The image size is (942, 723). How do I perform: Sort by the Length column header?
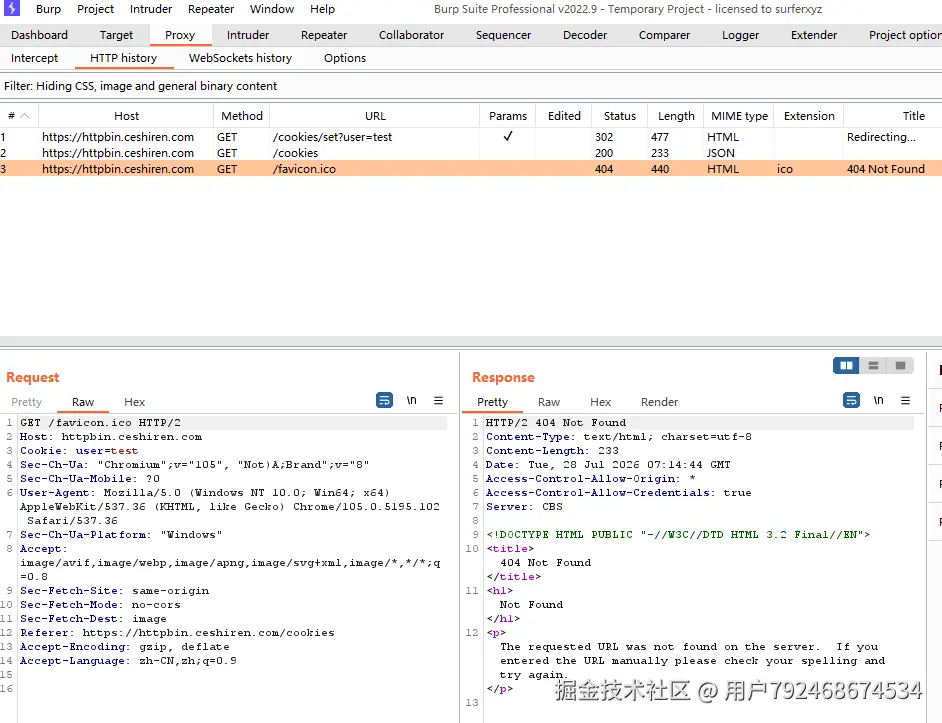676,115
